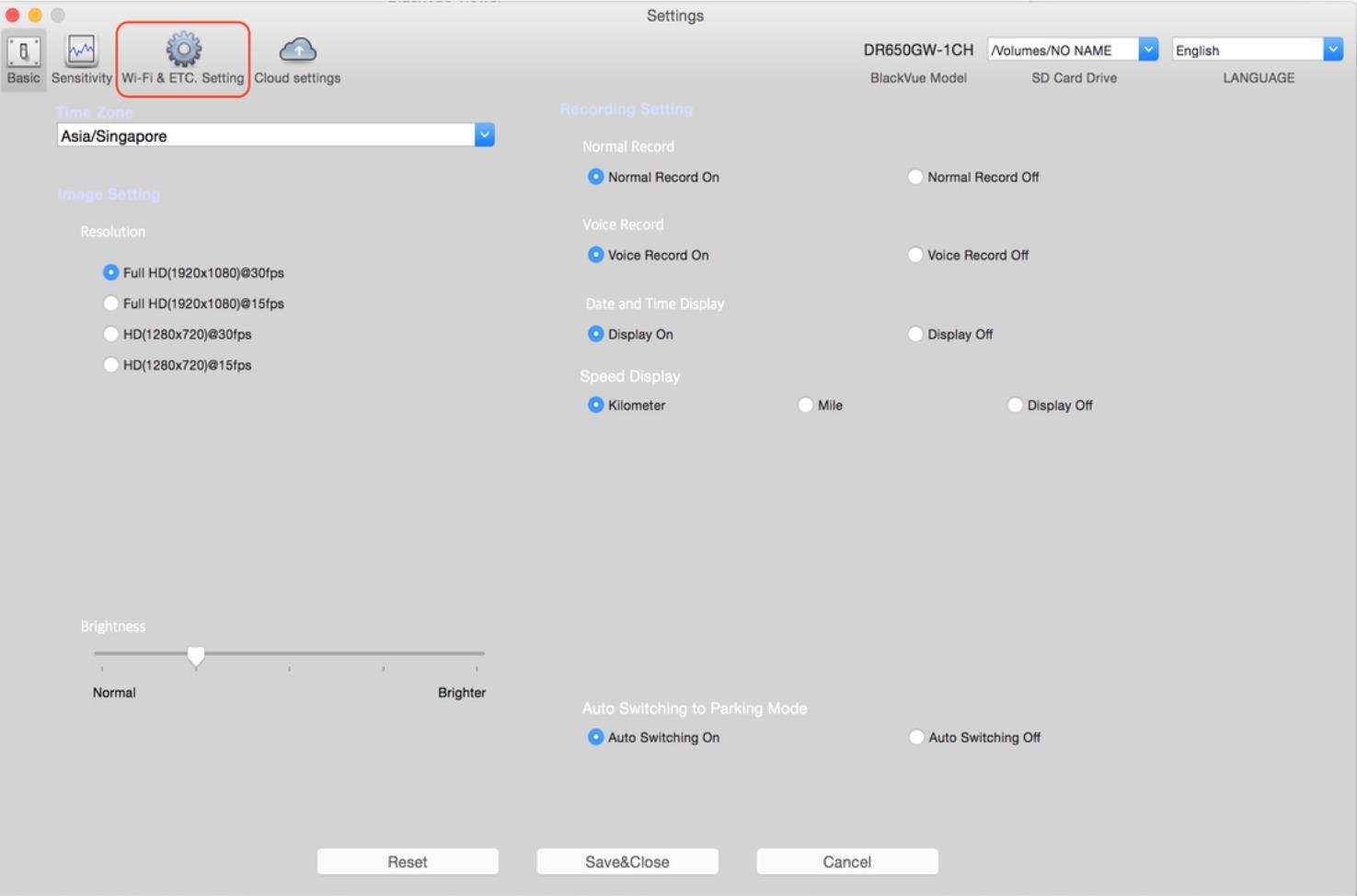This screenshot has width=1357, height=896.
Task: Open the SD Card Drive dropdown
Action: point(1147,50)
